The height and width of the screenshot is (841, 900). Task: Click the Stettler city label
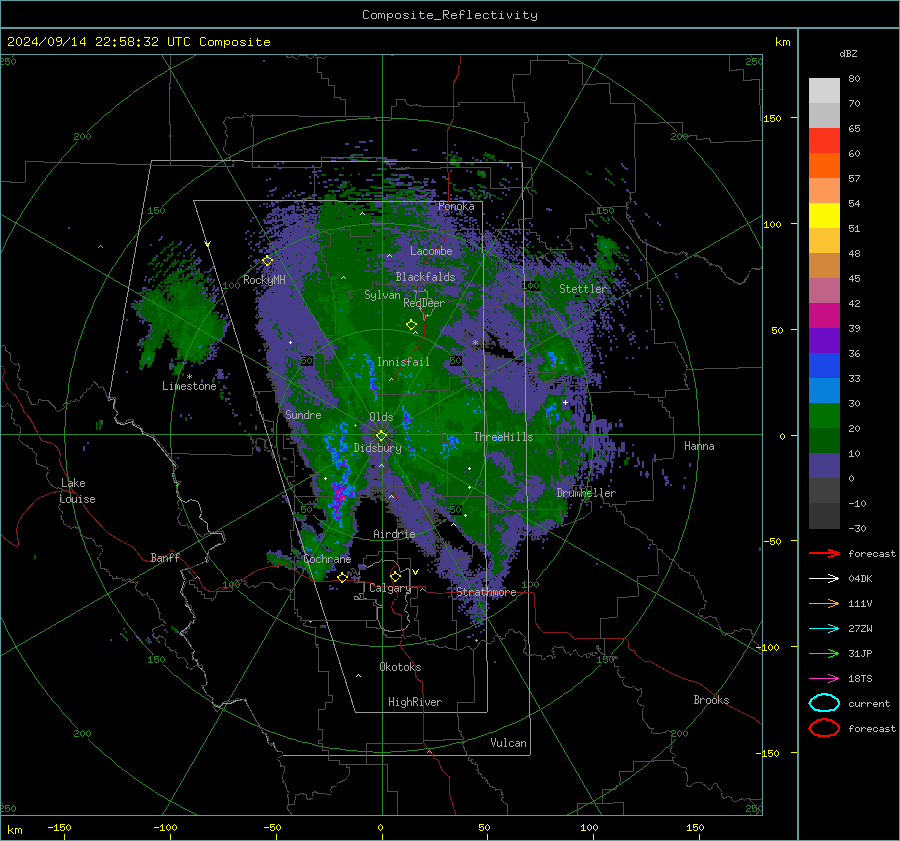(x=583, y=289)
